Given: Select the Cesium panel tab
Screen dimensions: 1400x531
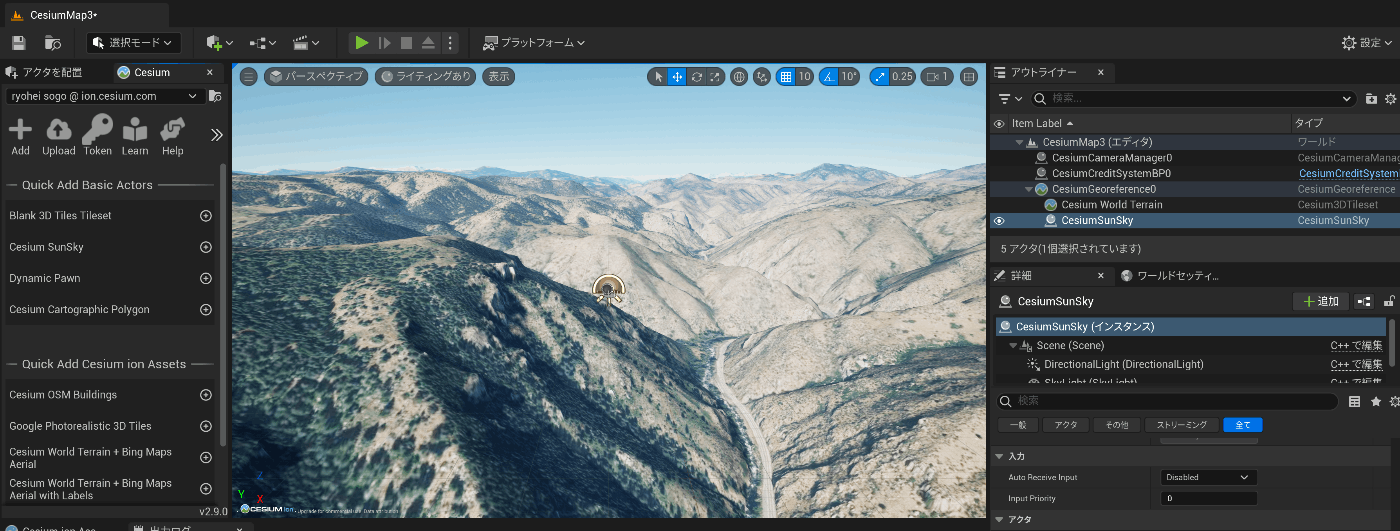Looking at the screenshot, I should click(152, 72).
